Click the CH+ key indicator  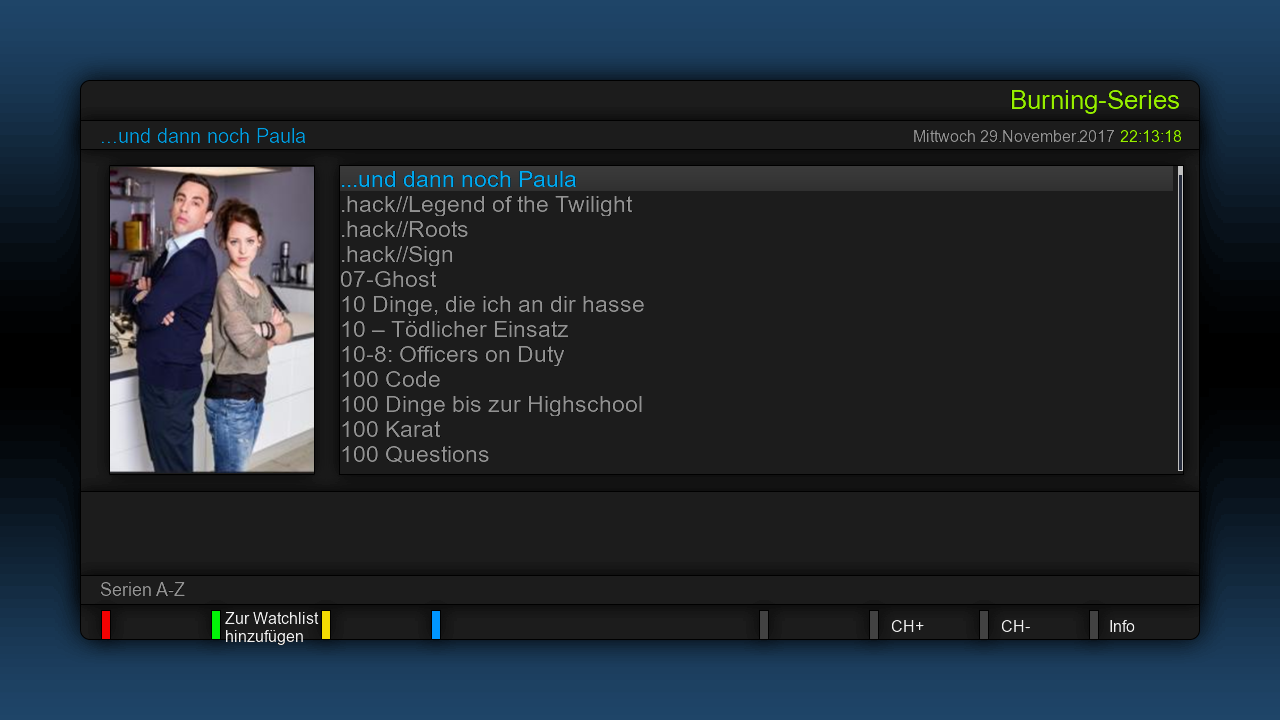(x=906, y=626)
